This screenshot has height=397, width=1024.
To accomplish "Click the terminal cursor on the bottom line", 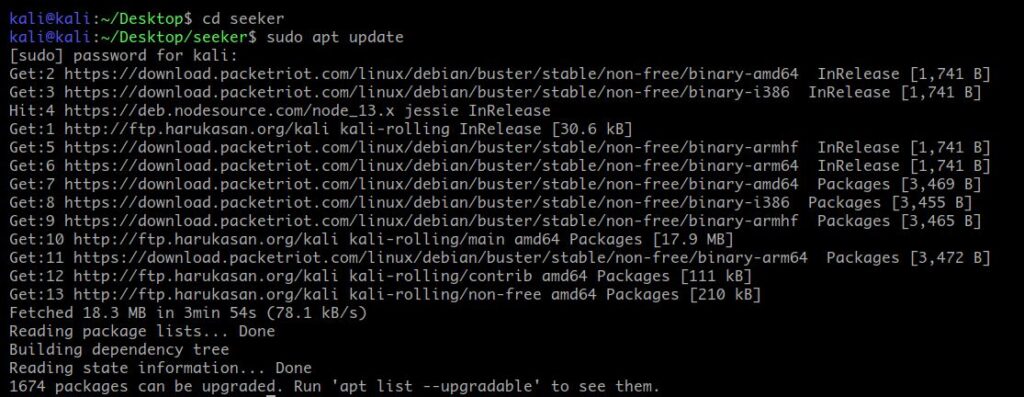I will pos(271,394).
